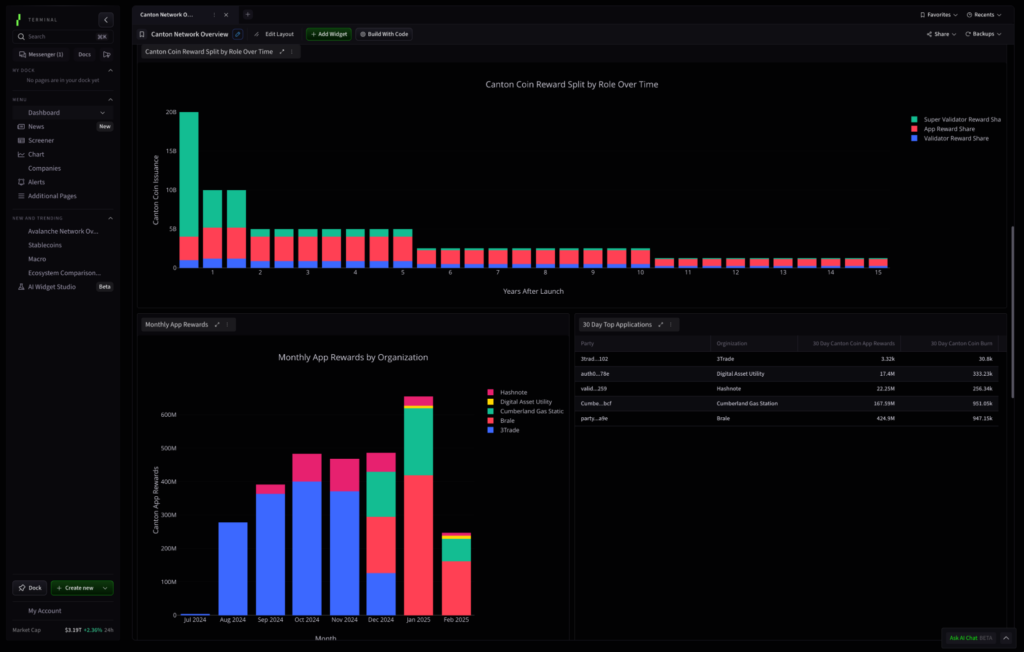This screenshot has height=652, width=1024.
Task: Click the Screener icon in the sidebar
Action: (21, 140)
